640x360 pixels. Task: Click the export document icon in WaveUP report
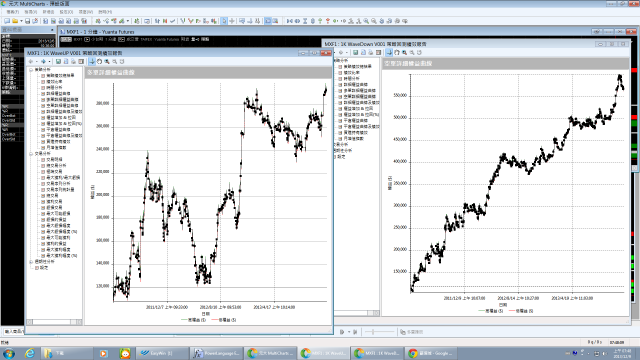tap(66, 62)
